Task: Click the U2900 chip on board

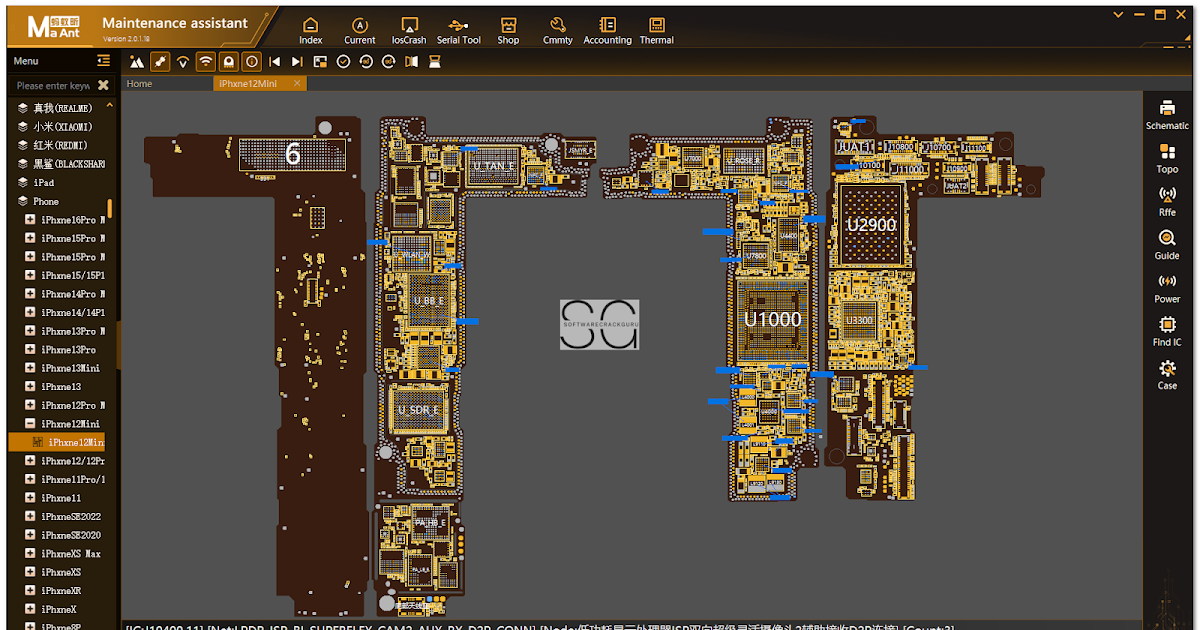Action: point(871,225)
